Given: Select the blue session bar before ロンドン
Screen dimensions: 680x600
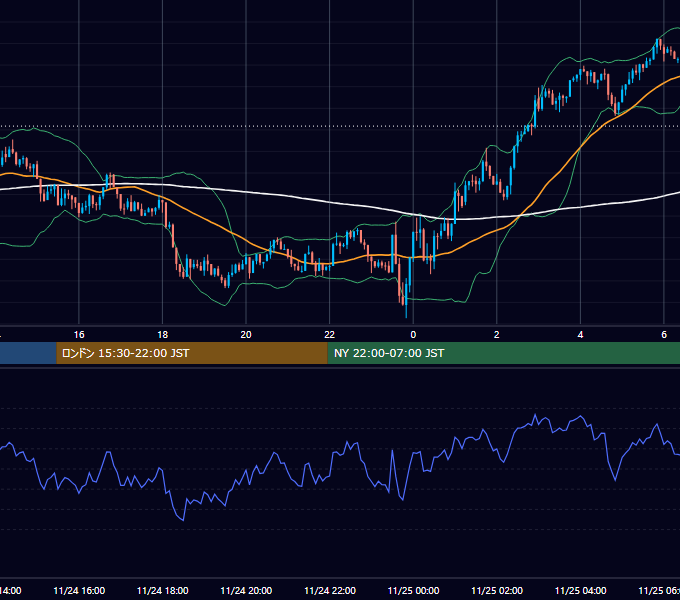Looking at the screenshot, I should click(28, 353).
